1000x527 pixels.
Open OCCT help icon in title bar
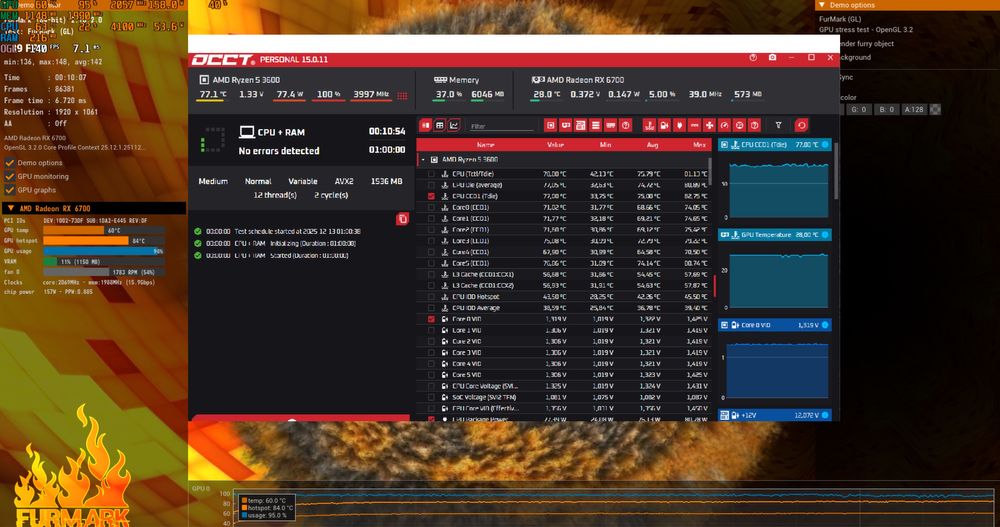[753, 58]
